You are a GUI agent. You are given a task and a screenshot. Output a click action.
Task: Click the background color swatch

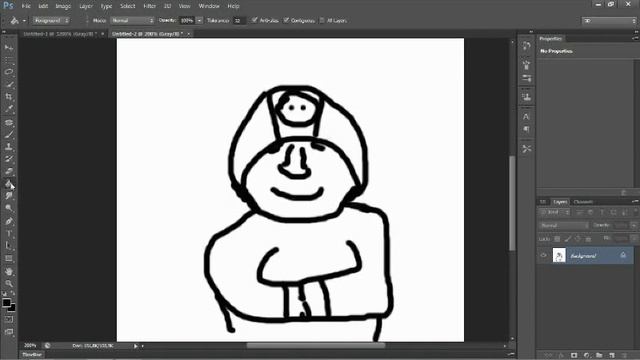pos(12,308)
